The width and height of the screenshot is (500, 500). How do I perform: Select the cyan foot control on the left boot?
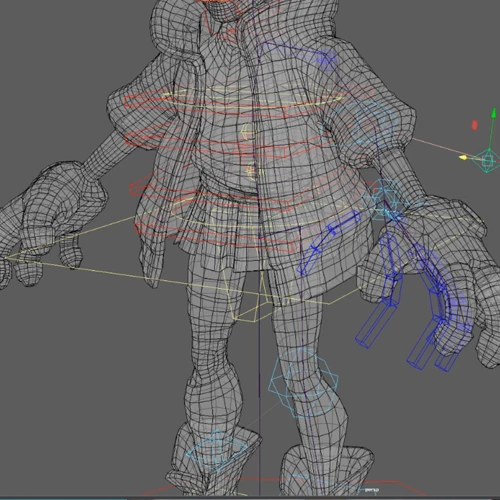[217, 451]
